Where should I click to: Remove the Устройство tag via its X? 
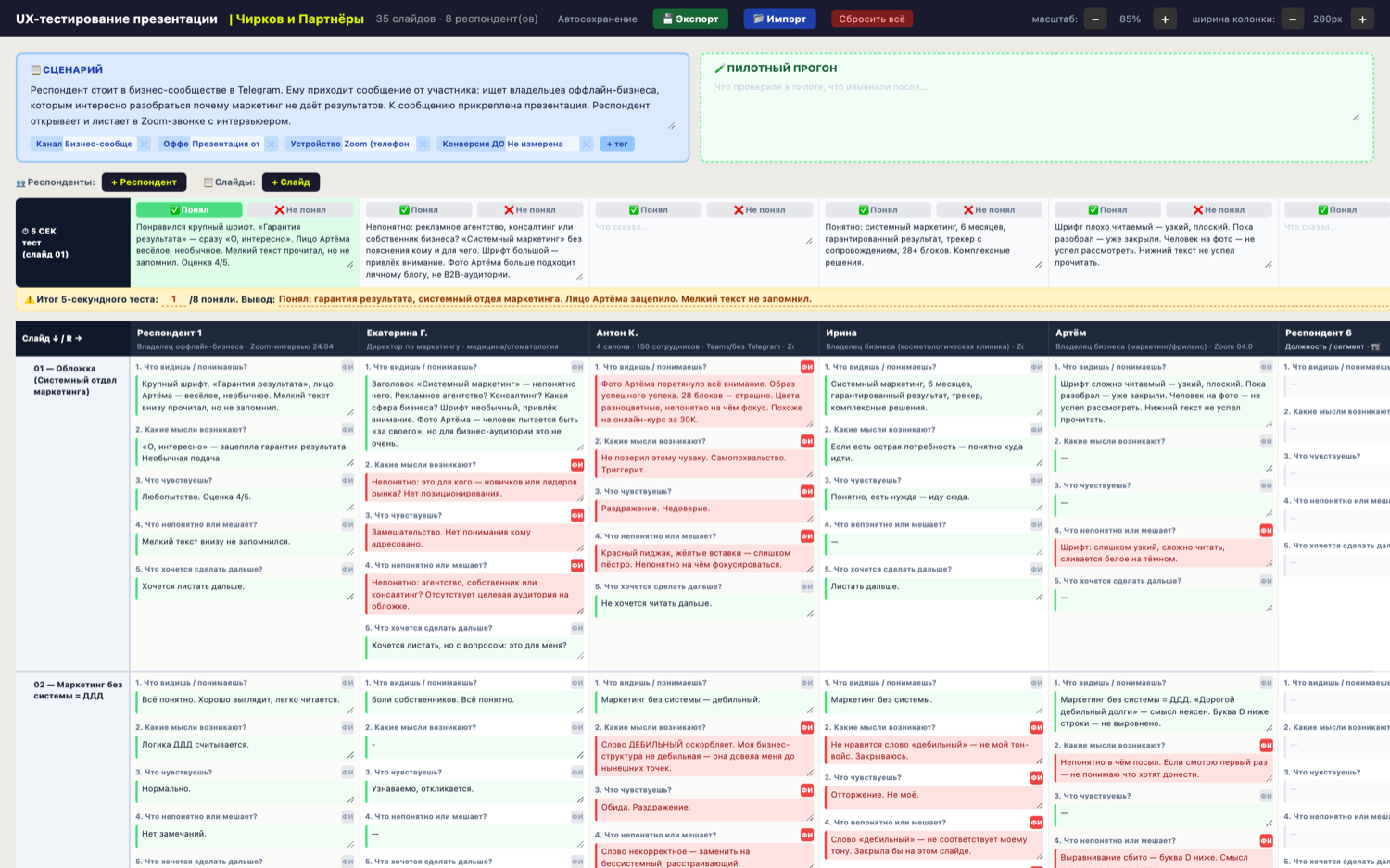pos(423,144)
